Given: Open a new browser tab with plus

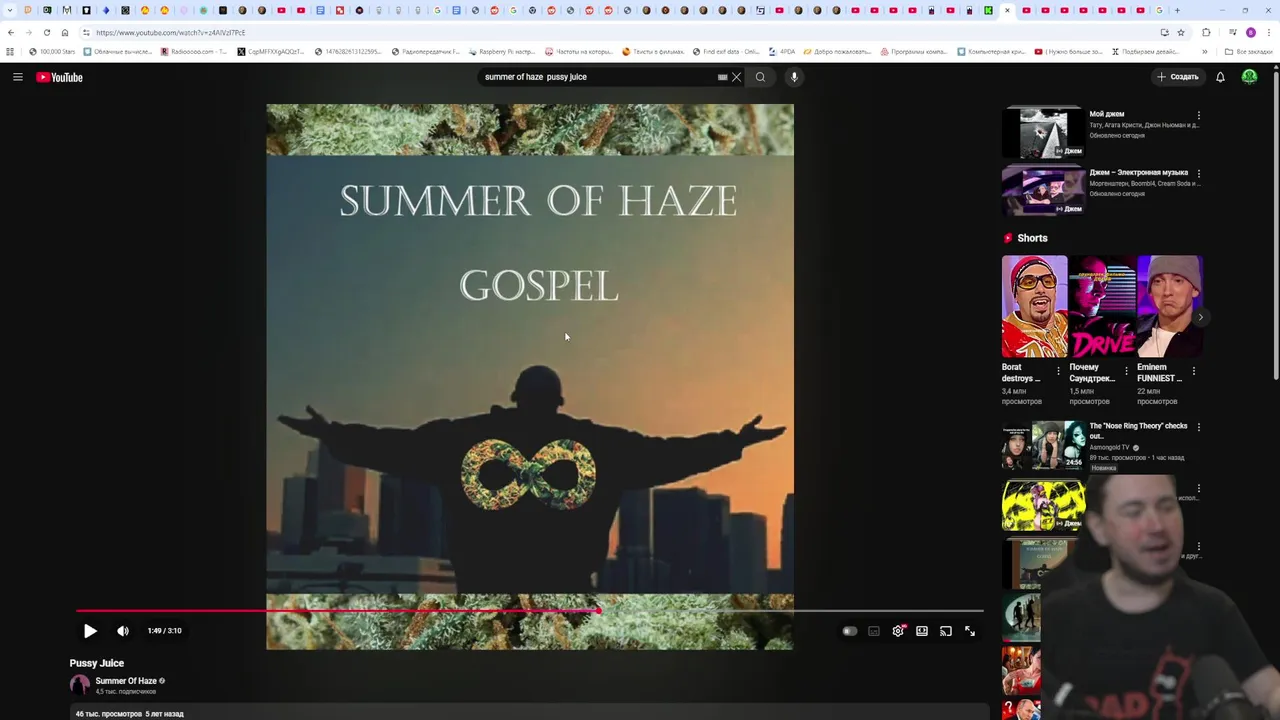Looking at the screenshot, I should pos(1177,10).
